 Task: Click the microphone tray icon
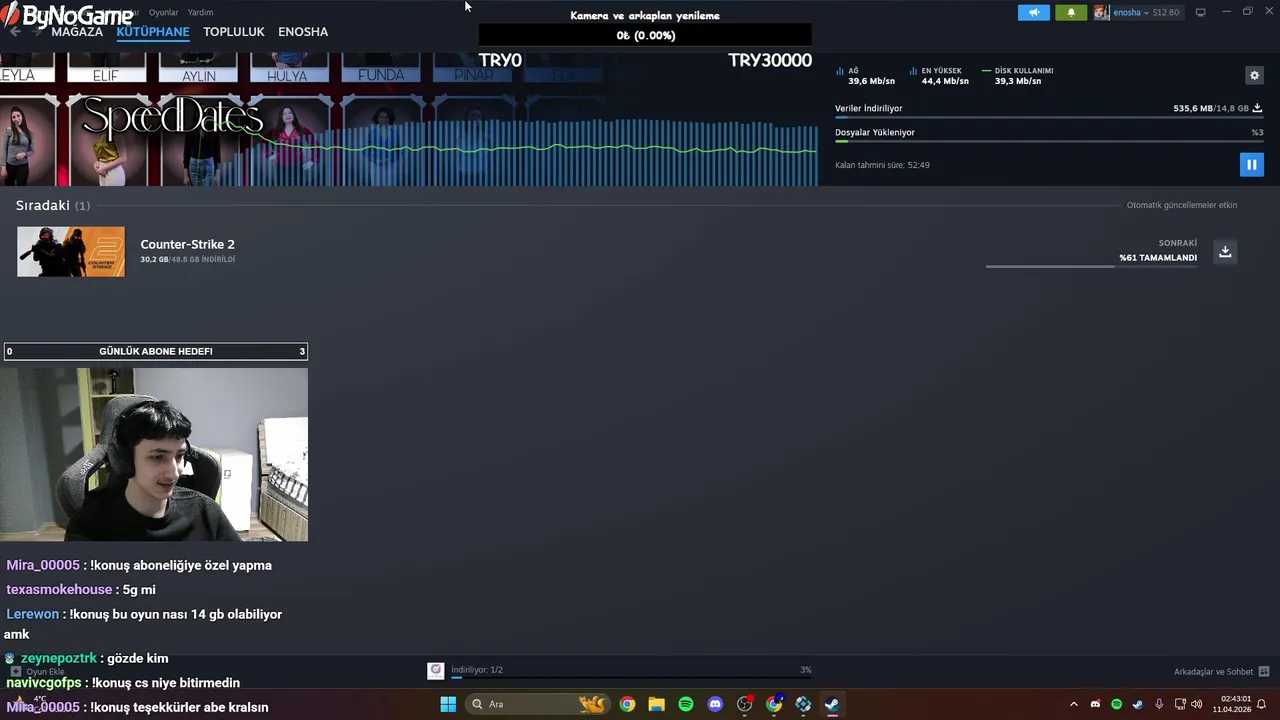pos(1159,704)
